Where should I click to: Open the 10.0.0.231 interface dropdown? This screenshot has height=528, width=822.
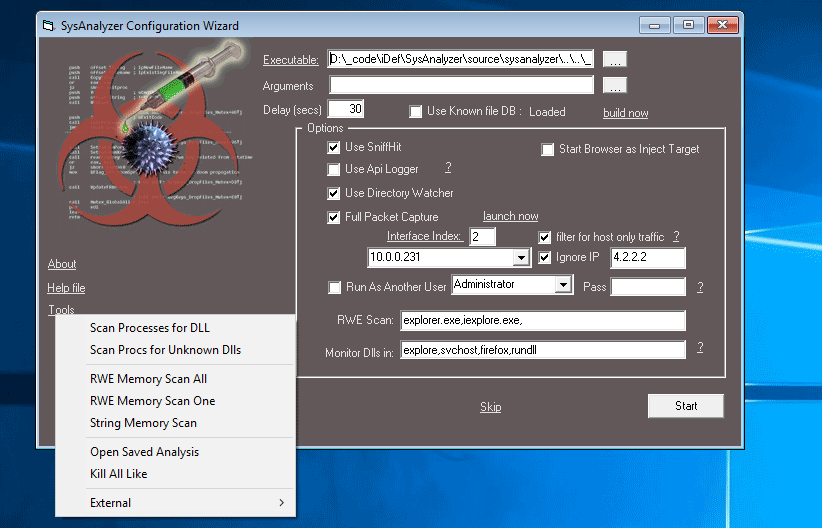(521, 257)
